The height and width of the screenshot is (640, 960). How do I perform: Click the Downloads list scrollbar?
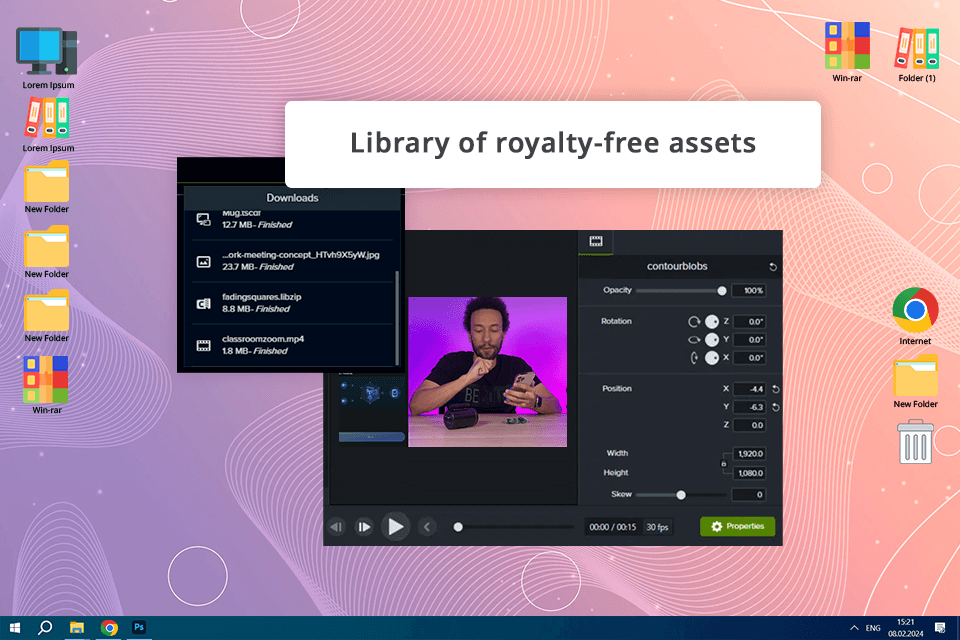point(397,317)
